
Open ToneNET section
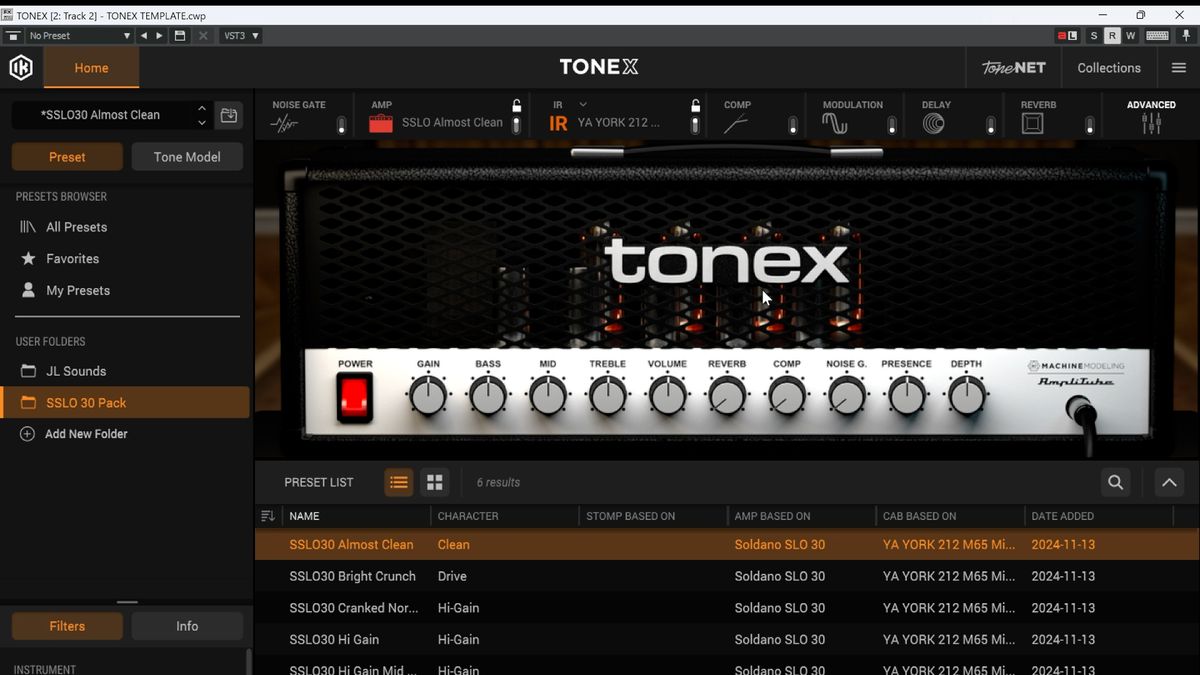pyautogui.click(x=1013, y=68)
